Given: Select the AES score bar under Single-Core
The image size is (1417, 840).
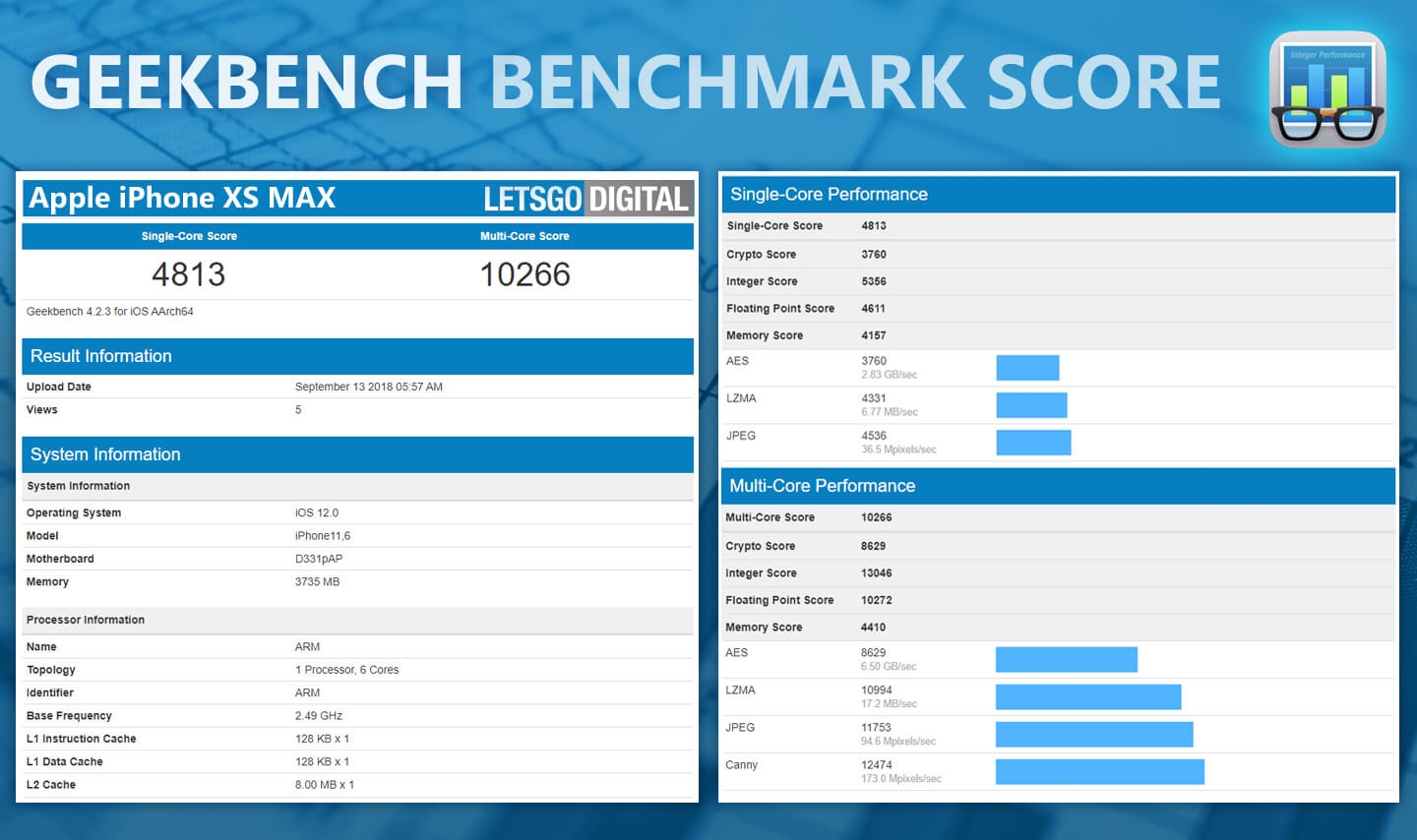Looking at the screenshot, I should point(1027,366).
